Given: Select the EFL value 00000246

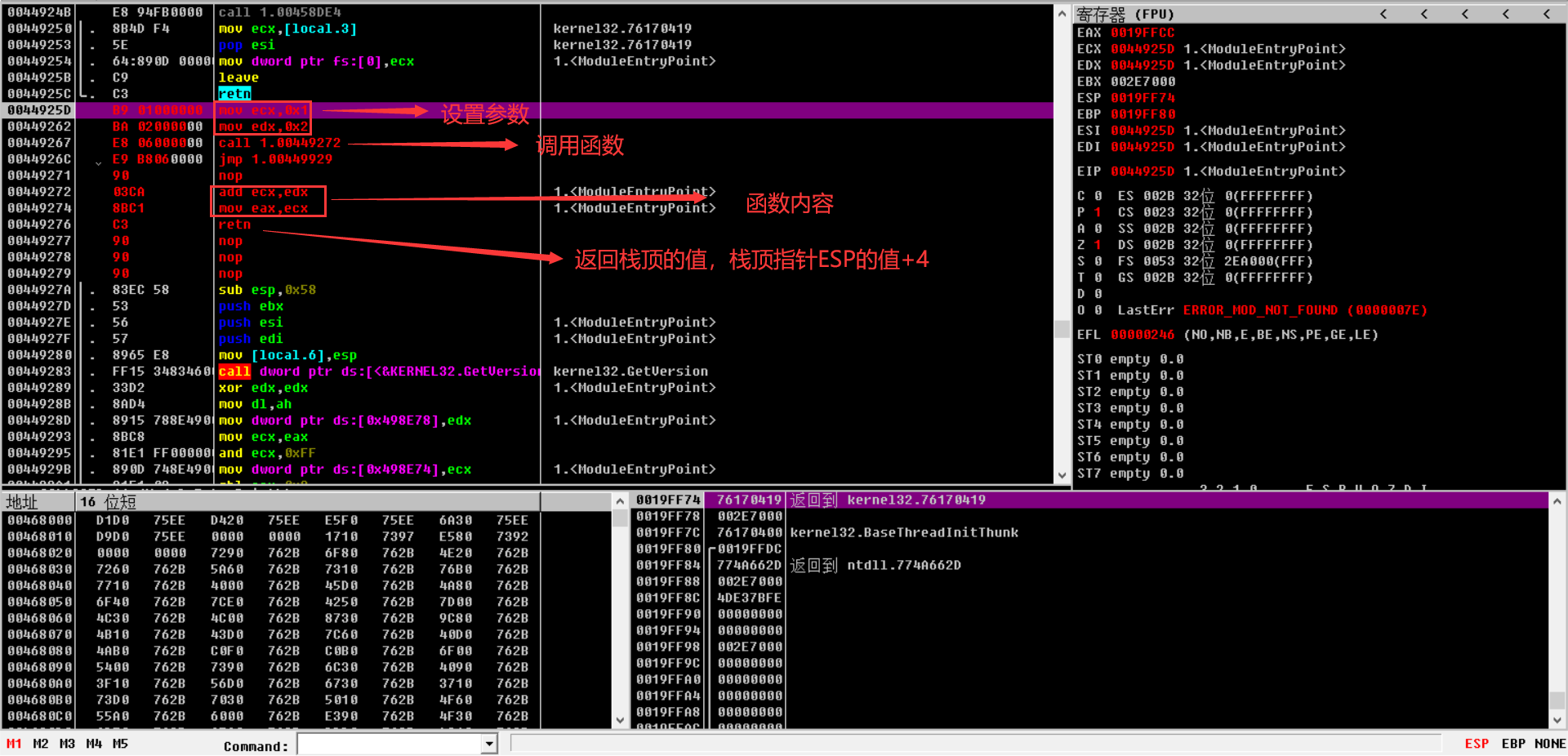Looking at the screenshot, I should click(x=1143, y=335).
